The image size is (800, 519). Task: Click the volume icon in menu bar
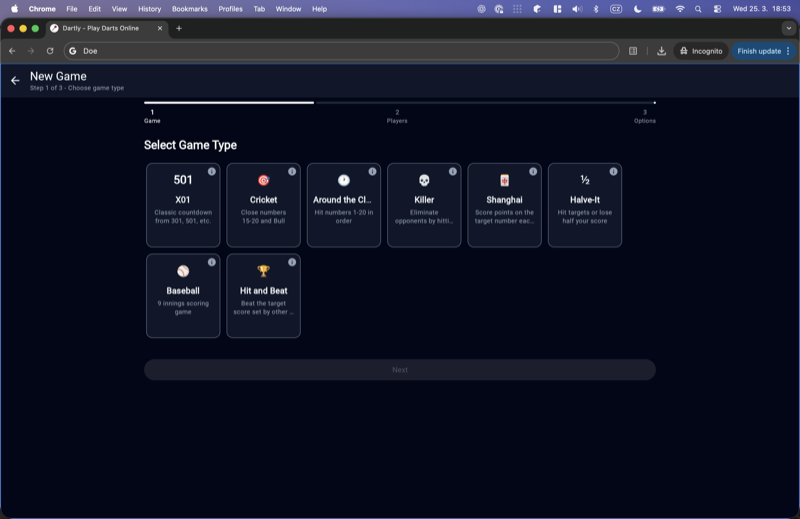(x=577, y=9)
